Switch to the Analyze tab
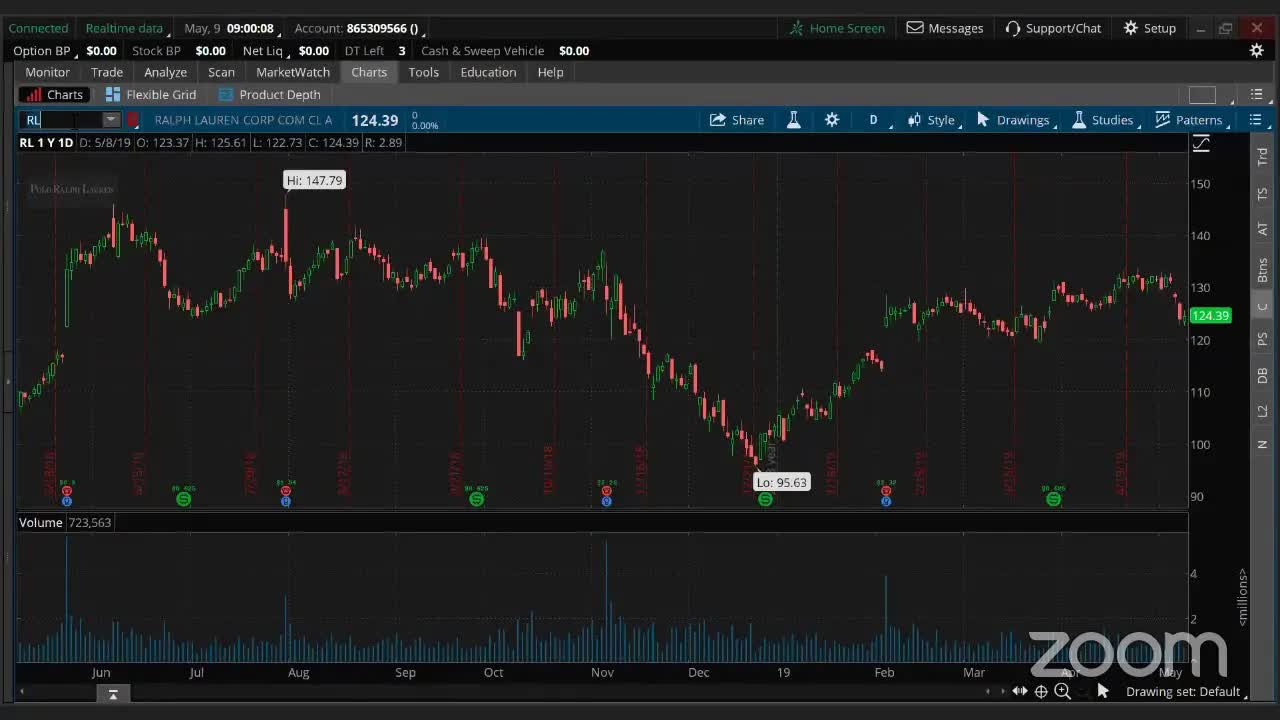 166,72
